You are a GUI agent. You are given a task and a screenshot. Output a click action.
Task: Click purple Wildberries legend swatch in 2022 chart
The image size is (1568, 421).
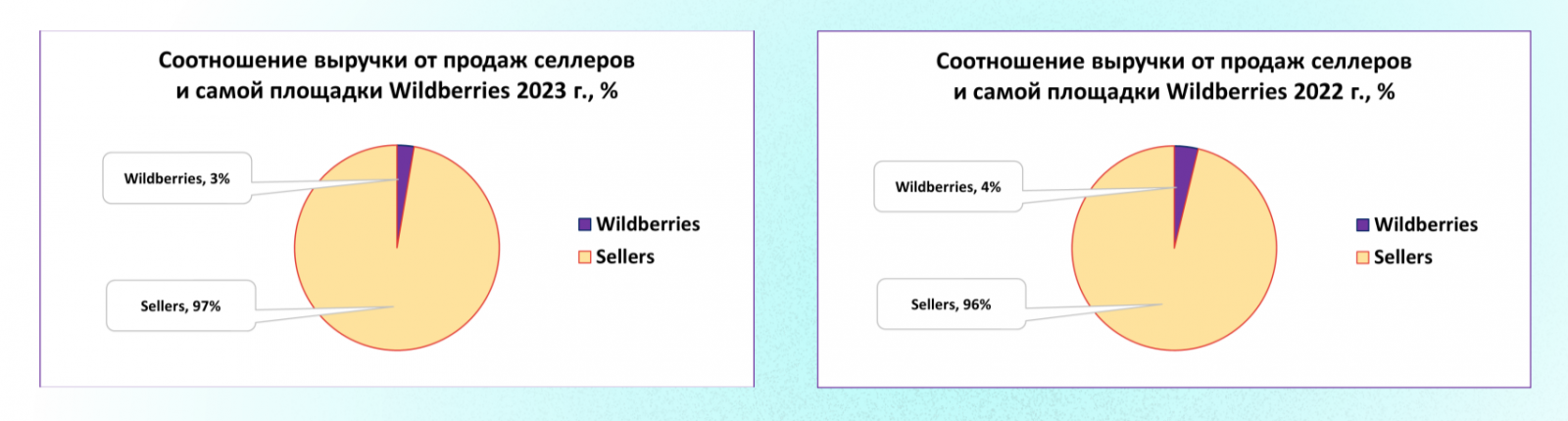(x=1362, y=225)
